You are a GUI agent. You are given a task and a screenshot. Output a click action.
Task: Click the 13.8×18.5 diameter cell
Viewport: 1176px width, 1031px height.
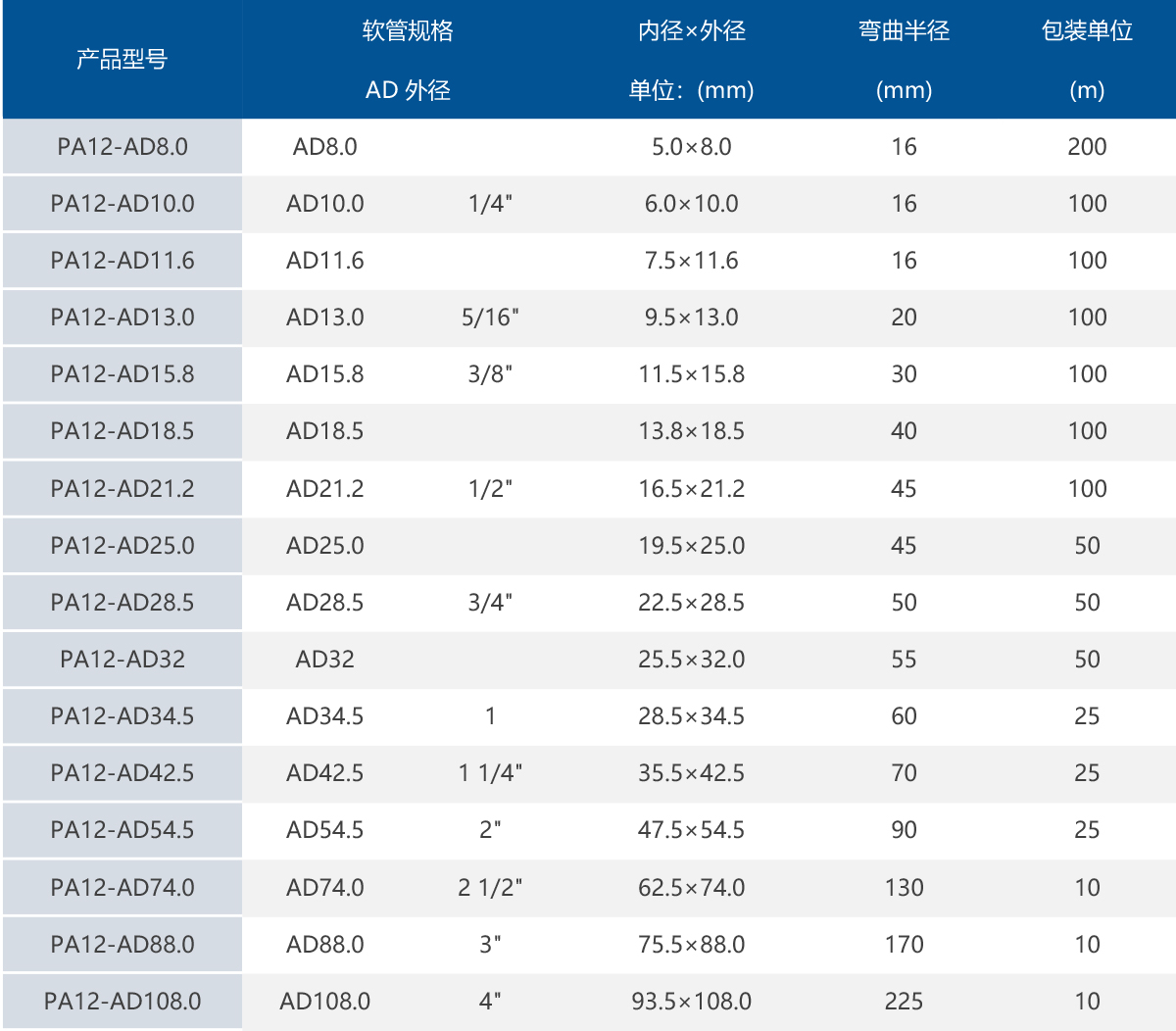pyautogui.click(x=692, y=431)
